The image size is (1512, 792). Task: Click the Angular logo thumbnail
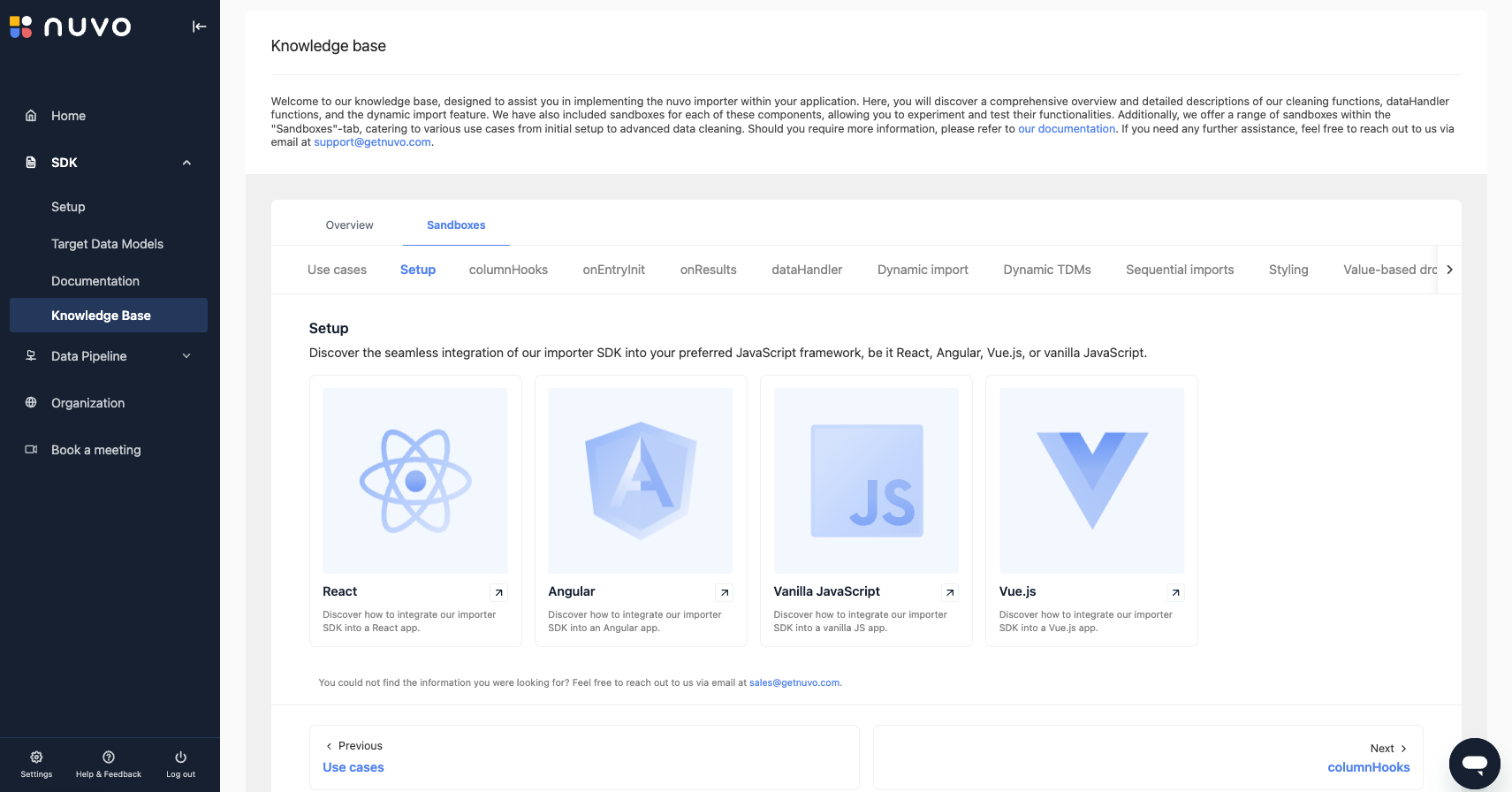coord(641,481)
